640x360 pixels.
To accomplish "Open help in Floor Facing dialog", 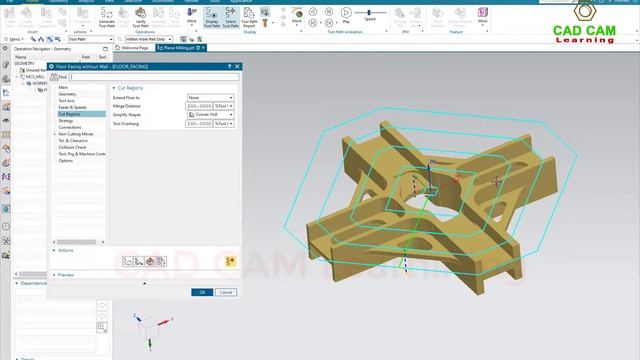I will coord(229,67).
